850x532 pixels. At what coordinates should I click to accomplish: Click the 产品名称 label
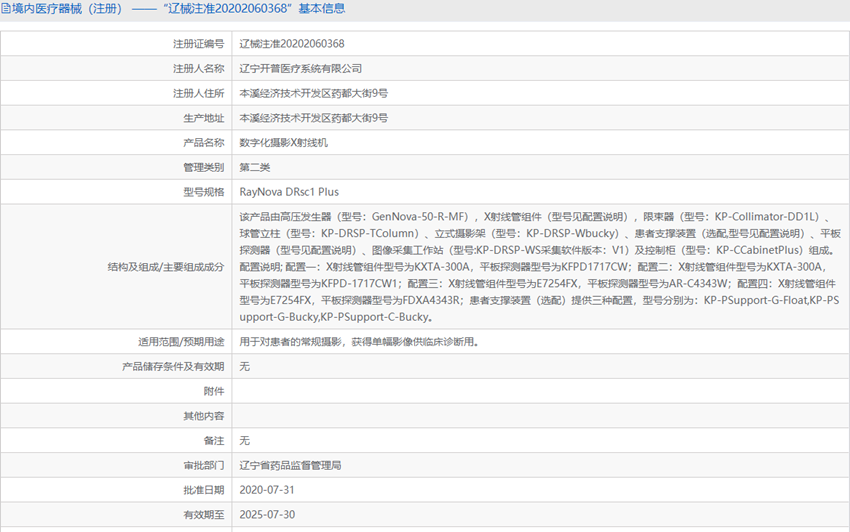click(204, 143)
